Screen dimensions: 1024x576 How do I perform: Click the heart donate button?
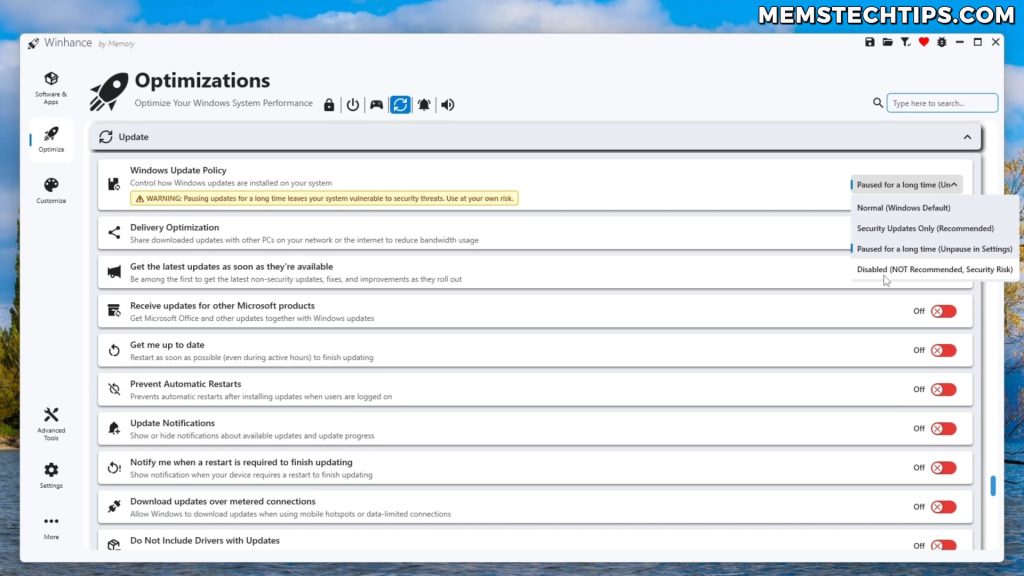tap(922, 42)
